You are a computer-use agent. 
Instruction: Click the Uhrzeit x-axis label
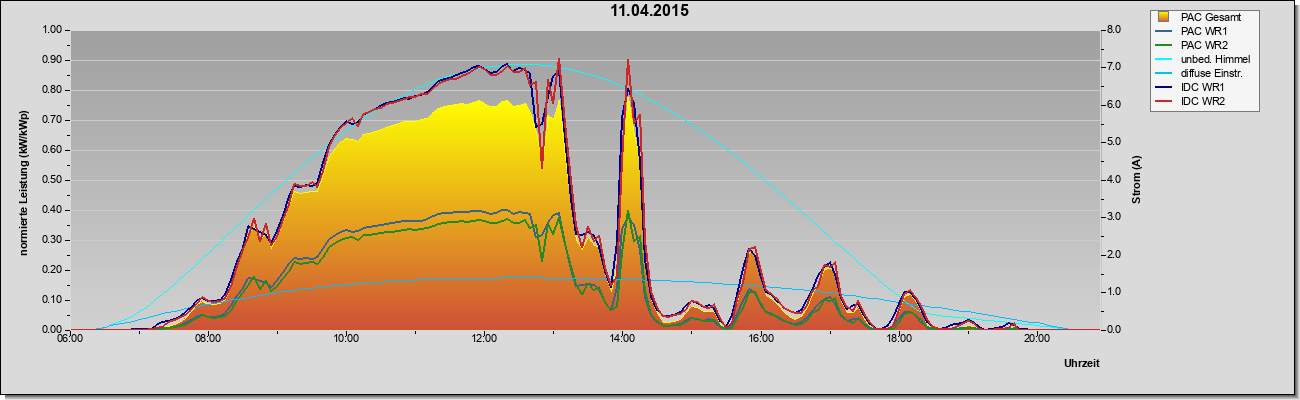1082,364
